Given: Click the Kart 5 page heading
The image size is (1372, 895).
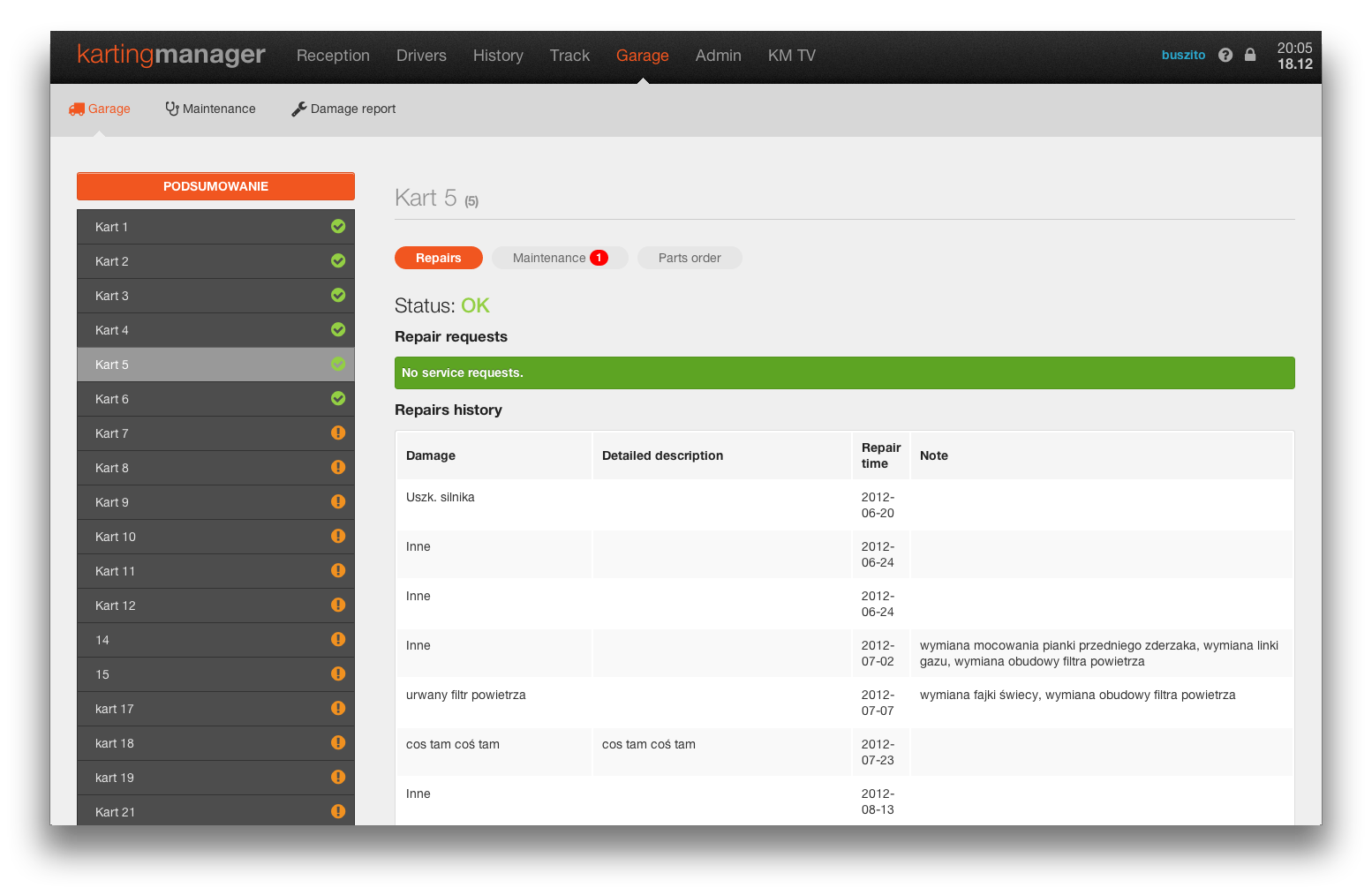Looking at the screenshot, I should pos(436,198).
